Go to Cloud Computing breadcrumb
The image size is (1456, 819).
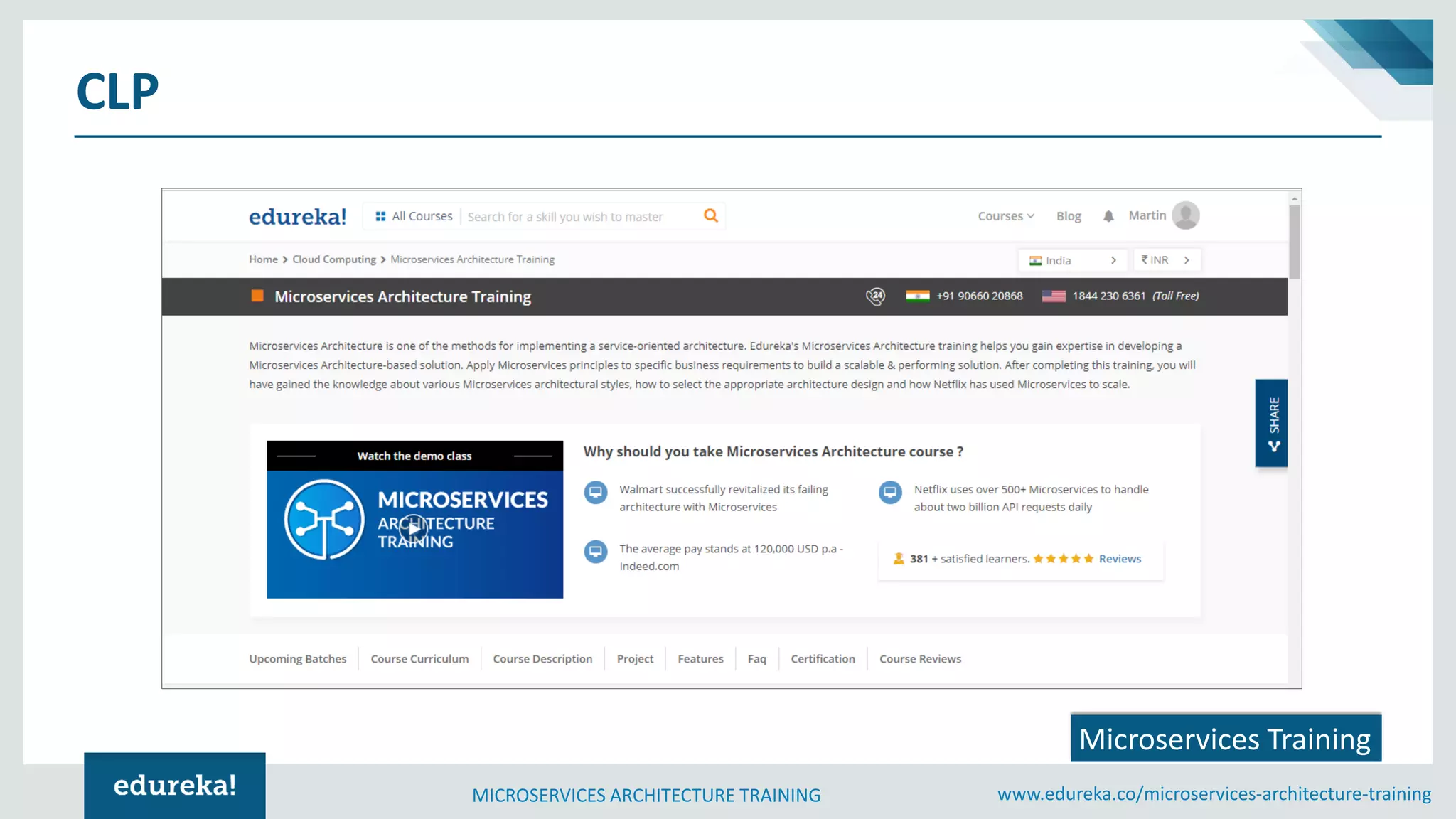click(334, 259)
